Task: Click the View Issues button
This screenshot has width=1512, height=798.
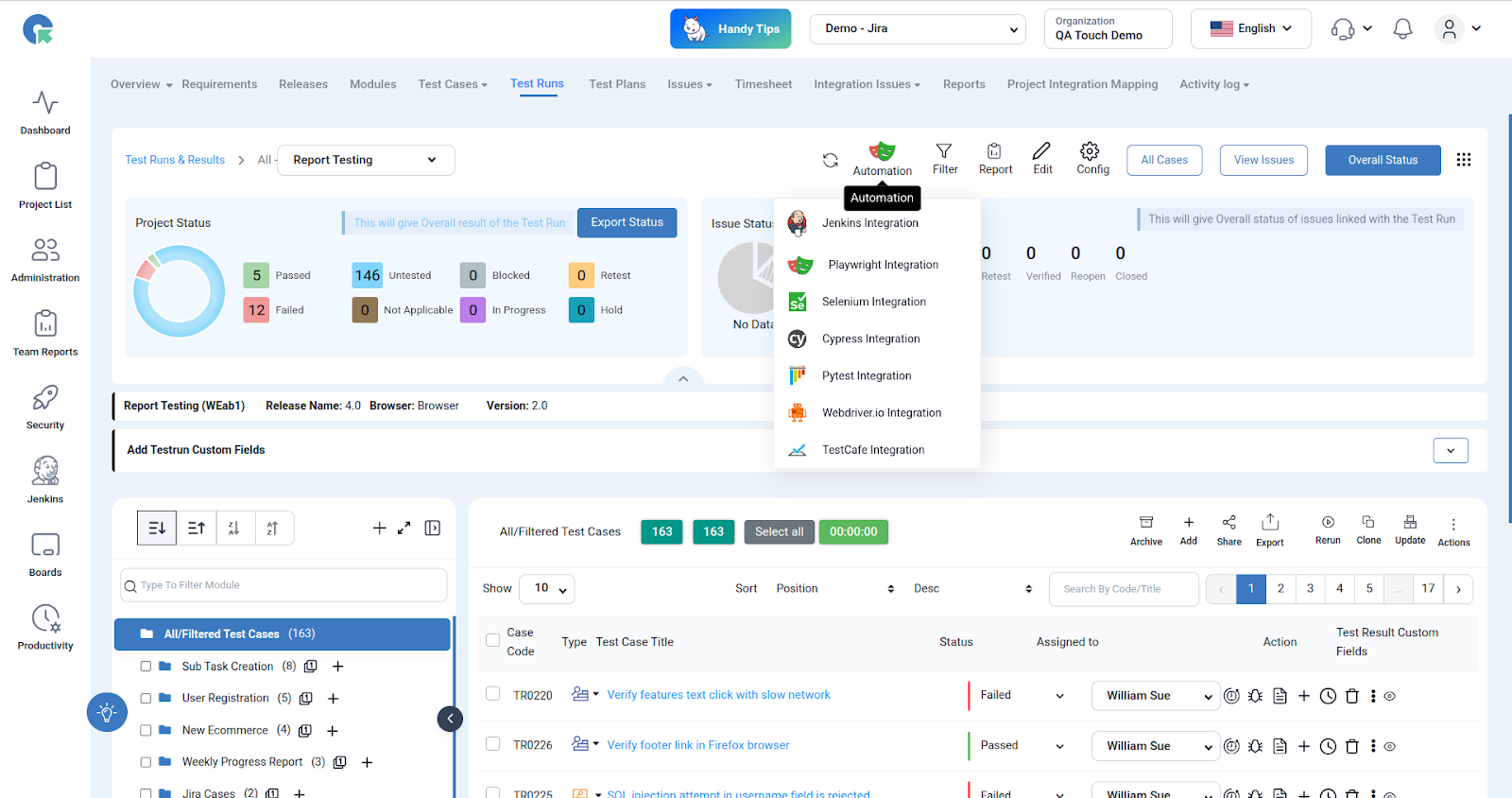Action: click(1263, 160)
